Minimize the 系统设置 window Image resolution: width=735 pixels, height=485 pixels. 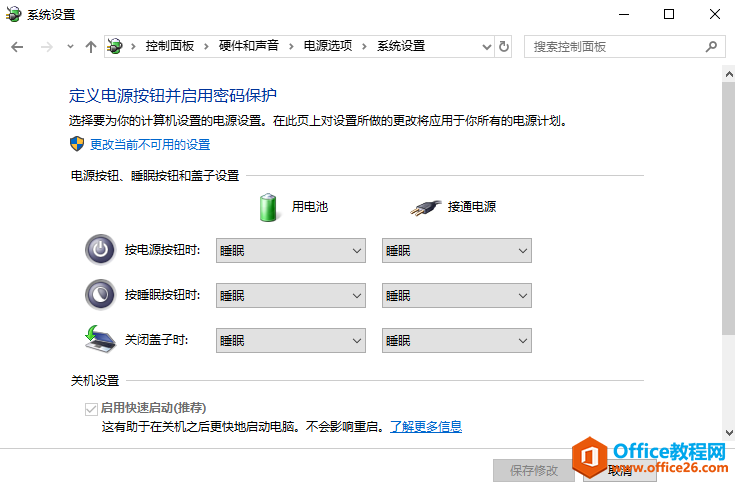point(624,15)
